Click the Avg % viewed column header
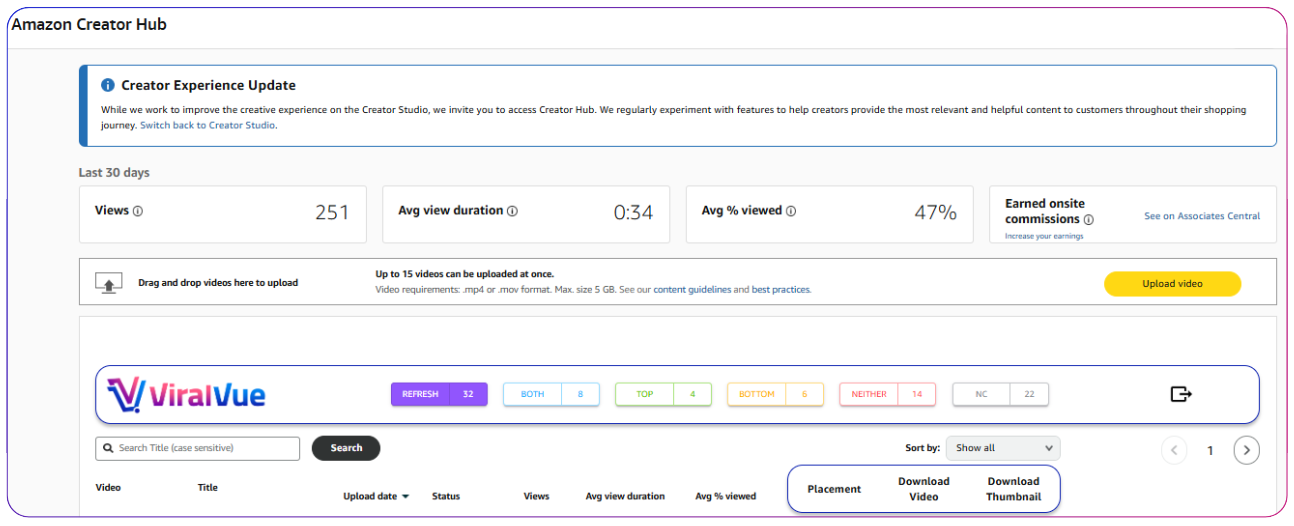This screenshot has height=526, width=1294. click(x=726, y=496)
